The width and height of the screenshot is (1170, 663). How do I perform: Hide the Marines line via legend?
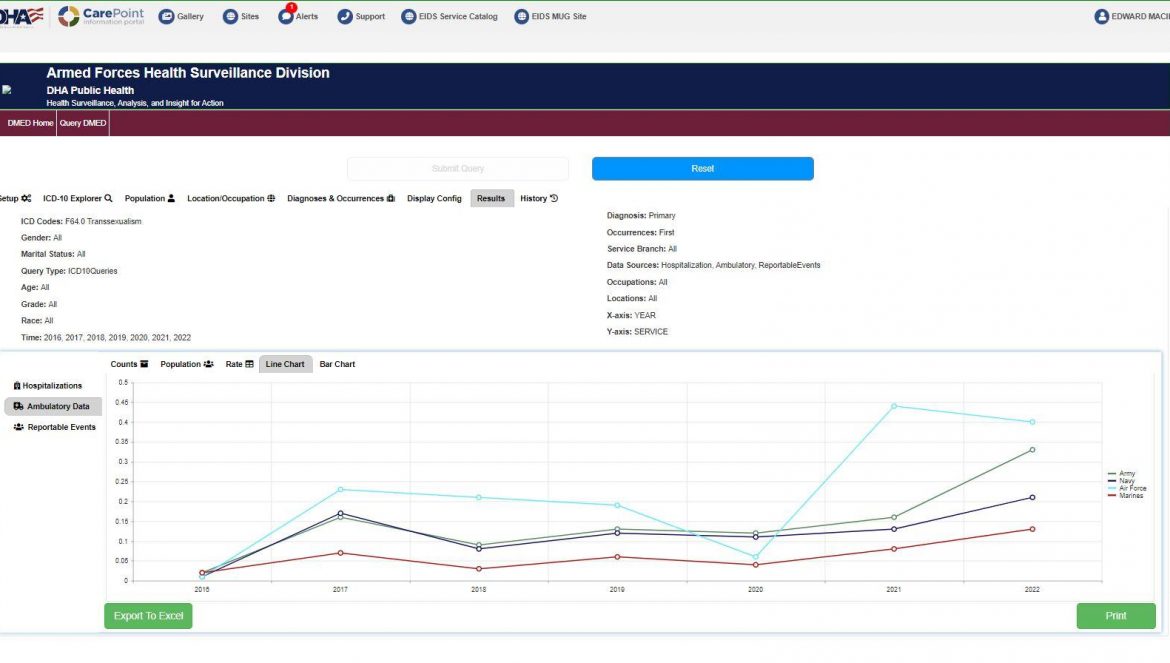pyautogui.click(x=1128, y=495)
